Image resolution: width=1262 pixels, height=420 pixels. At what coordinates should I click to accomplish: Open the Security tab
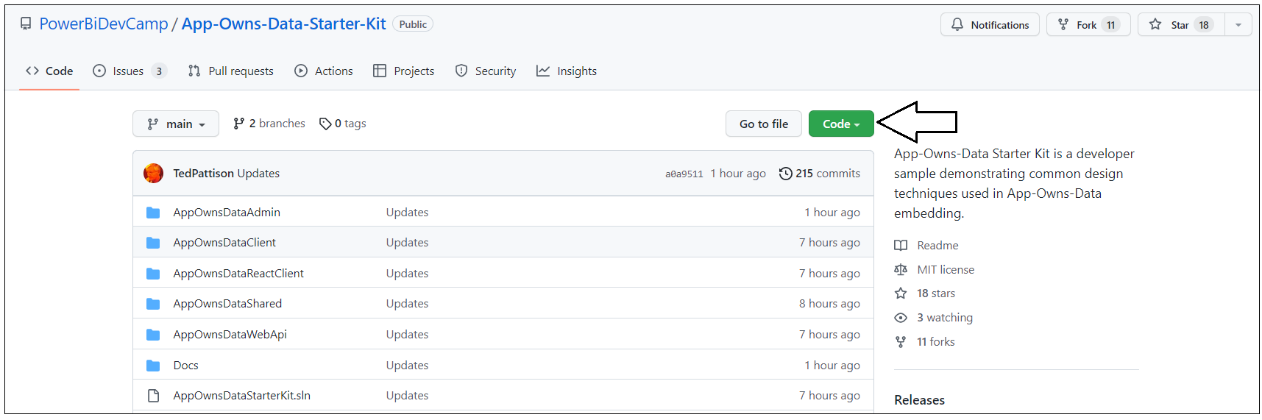(486, 71)
